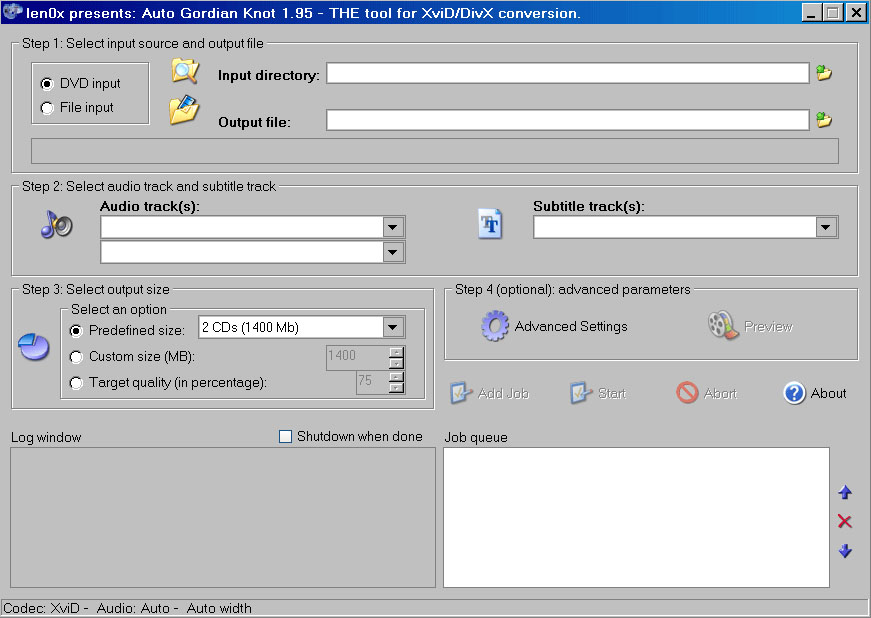This screenshot has width=871, height=618.
Task: Select Predefined size option
Action: [x=76, y=331]
